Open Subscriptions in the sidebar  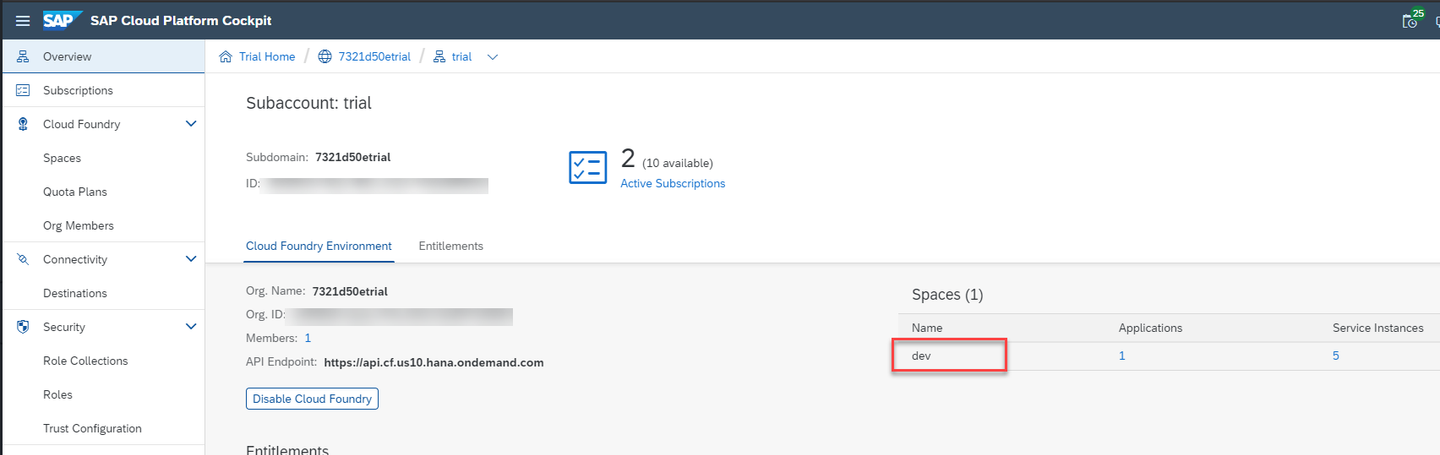point(102,91)
